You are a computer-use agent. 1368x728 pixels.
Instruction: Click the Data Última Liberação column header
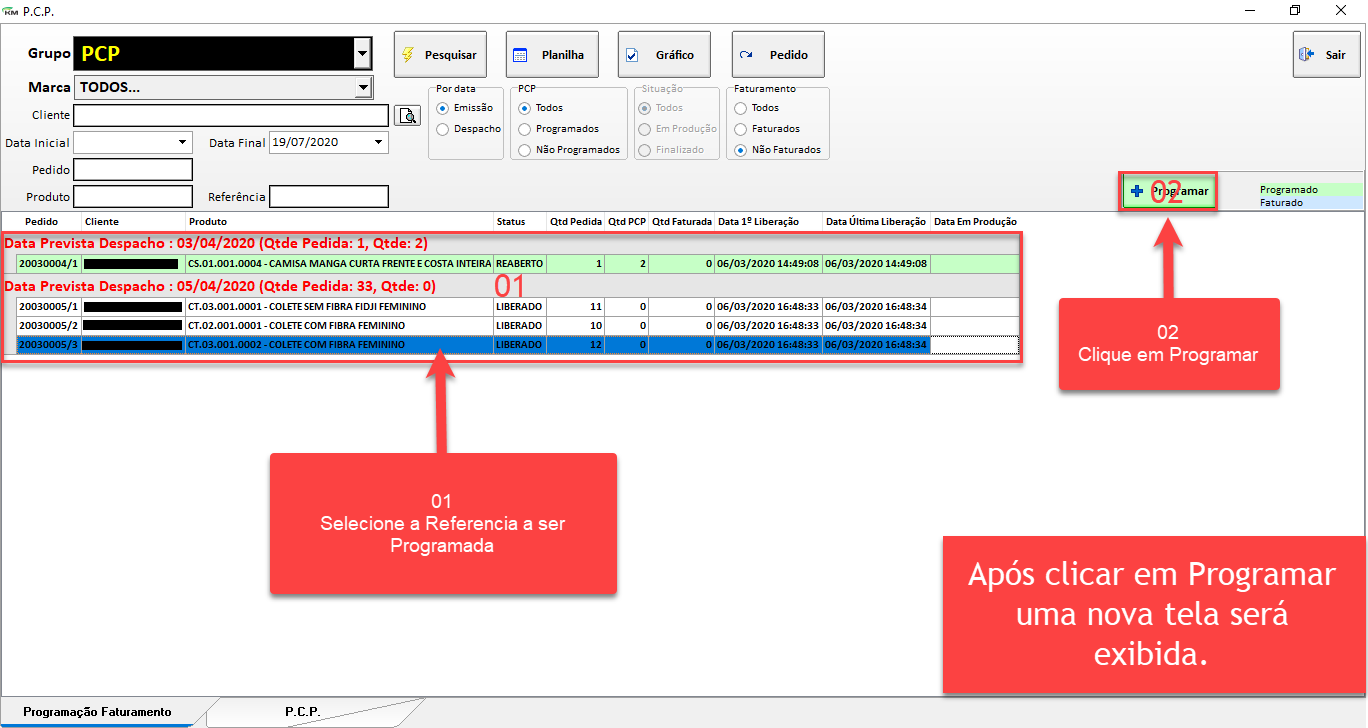coord(876,221)
